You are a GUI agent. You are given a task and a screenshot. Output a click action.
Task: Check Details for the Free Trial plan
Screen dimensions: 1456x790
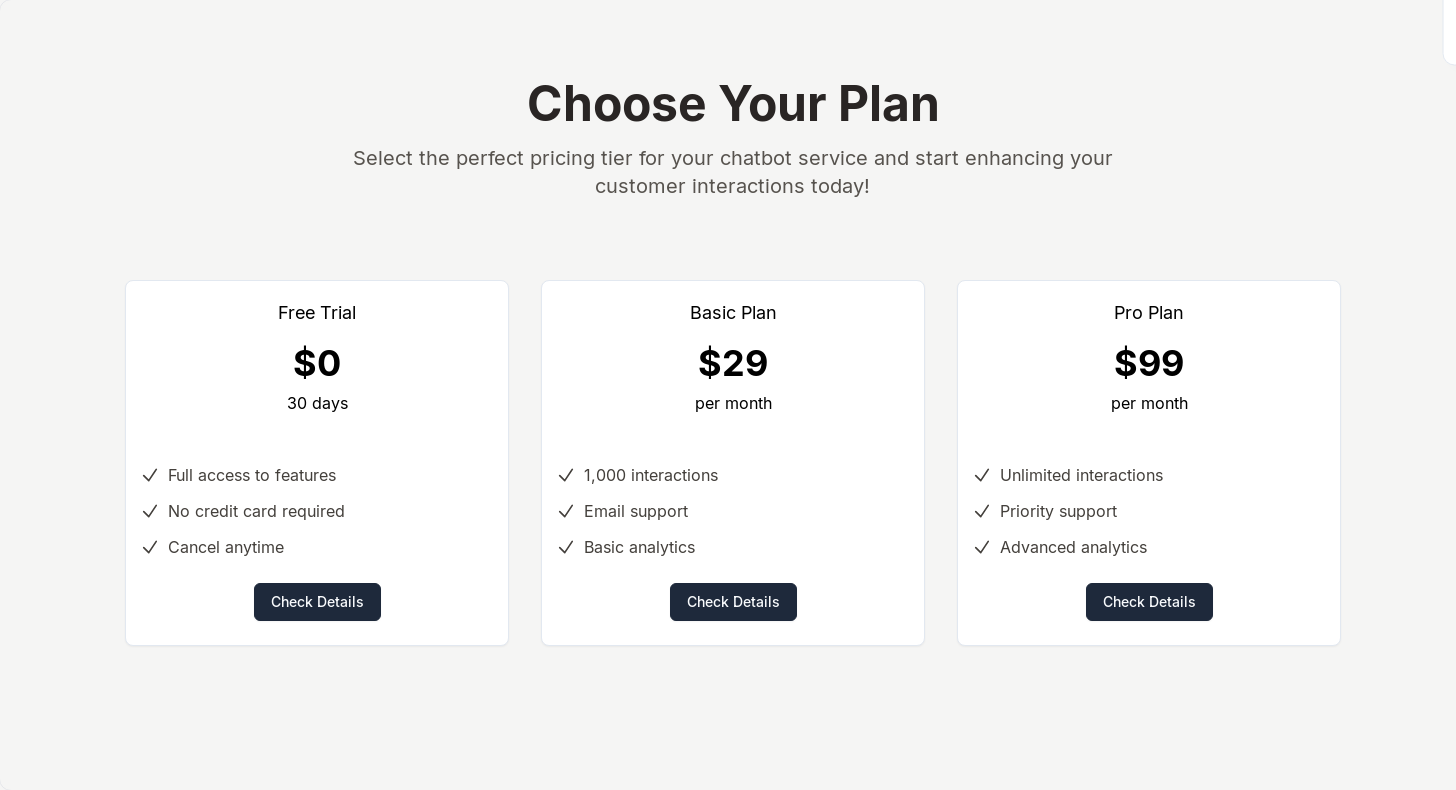[x=317, y=602]
